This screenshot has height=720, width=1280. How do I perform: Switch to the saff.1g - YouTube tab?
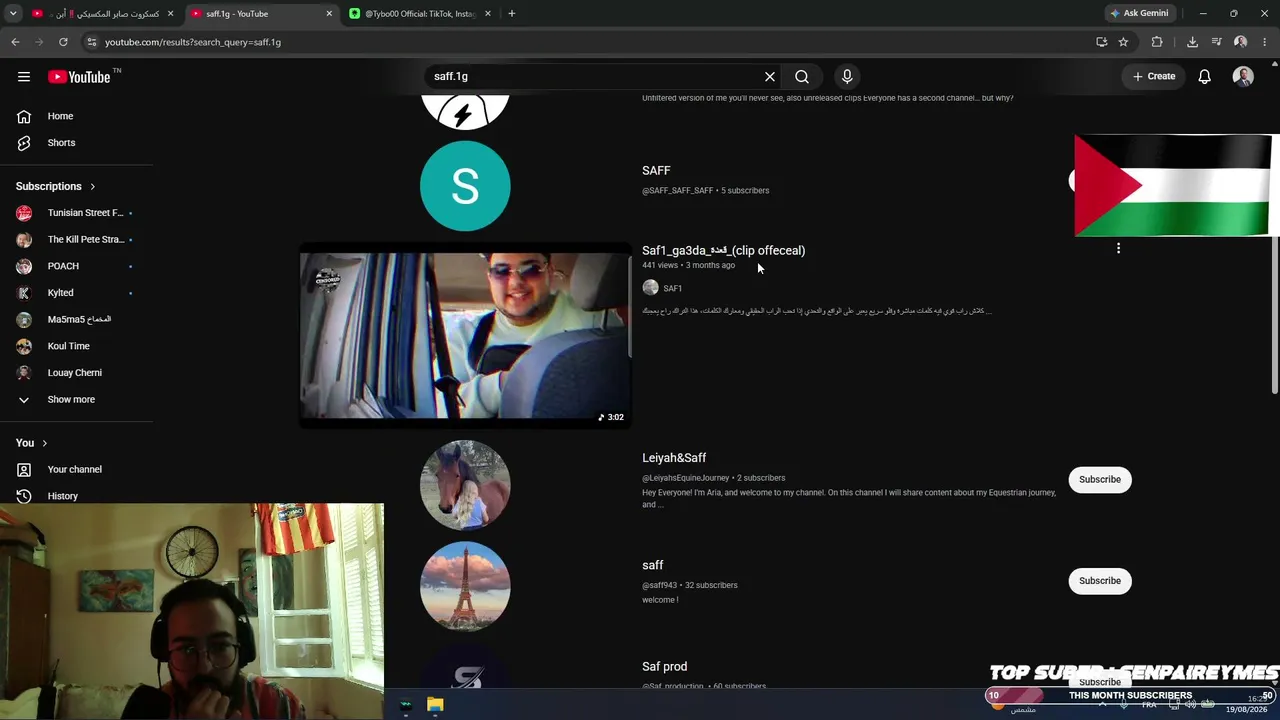(262, 14)
